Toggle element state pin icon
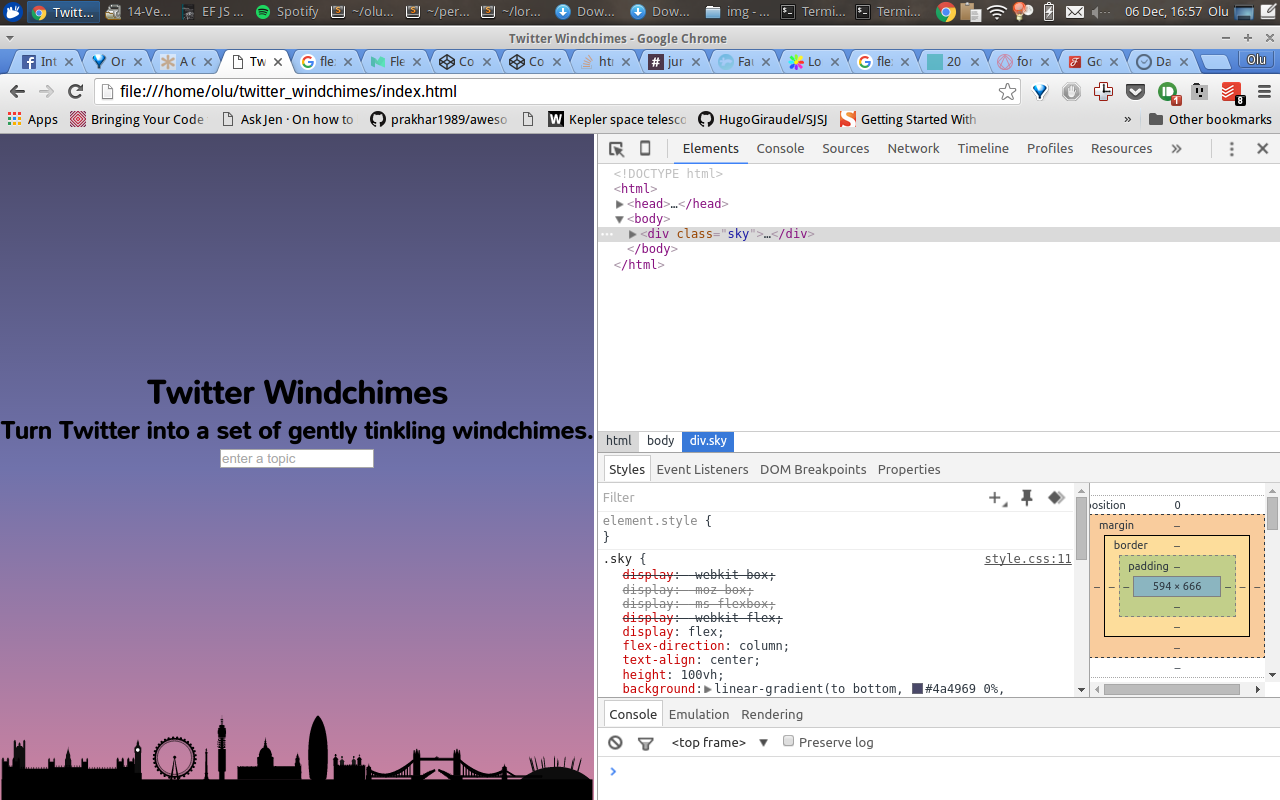The height and width of the screenshot is (800, 1280). 1027,498
